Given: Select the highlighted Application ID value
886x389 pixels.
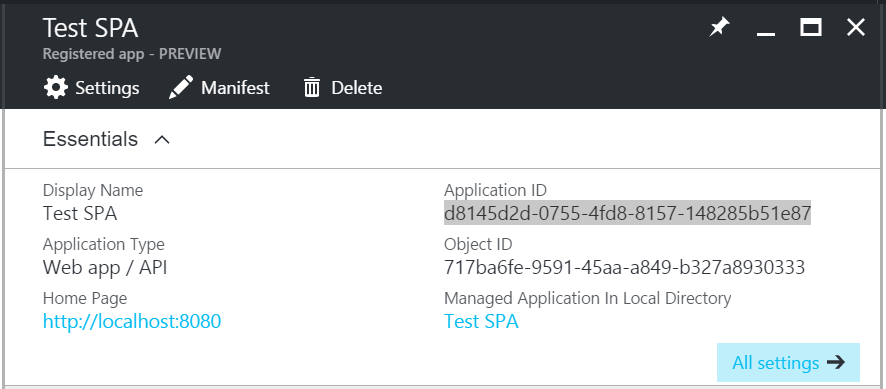Looking at the screenshot, I should click(x=627, y=213).
